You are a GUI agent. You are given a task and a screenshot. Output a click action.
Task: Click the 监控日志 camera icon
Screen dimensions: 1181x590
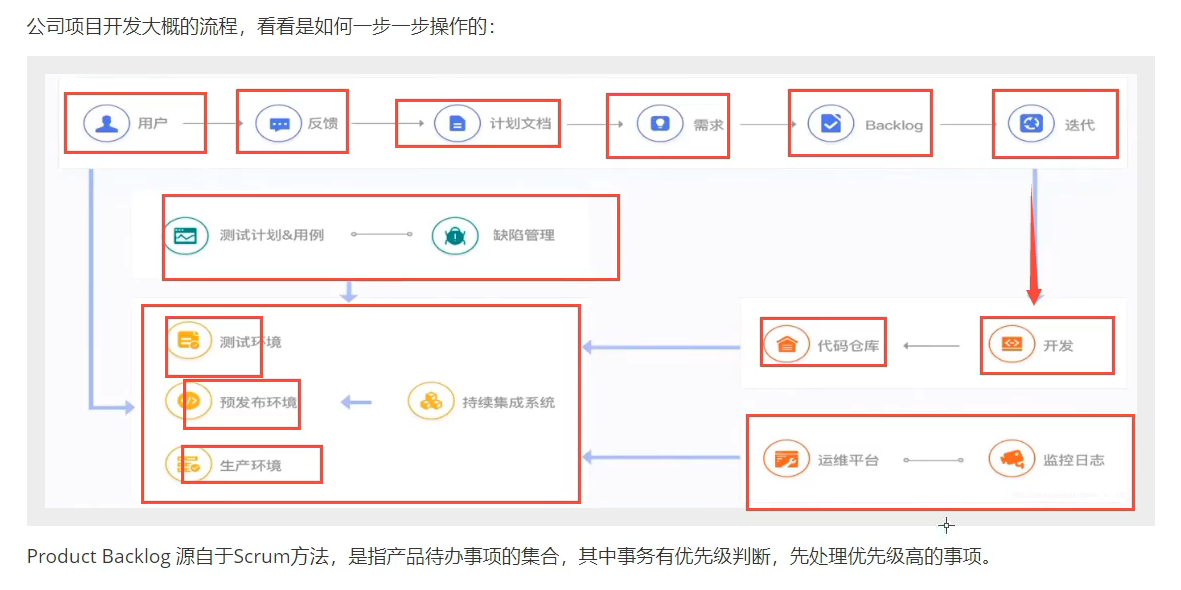coord(1012,460)
